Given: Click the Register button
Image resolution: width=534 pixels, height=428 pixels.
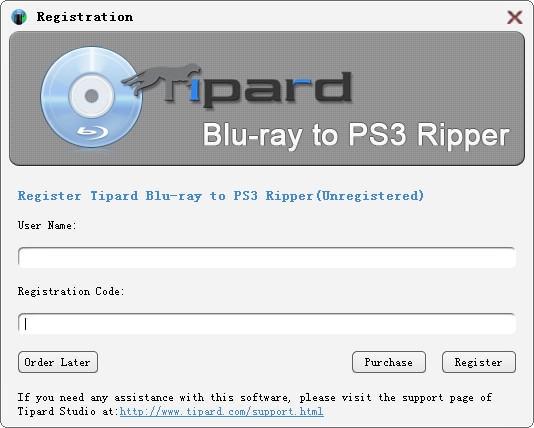Looking at the screenshot, I should 479,362.
